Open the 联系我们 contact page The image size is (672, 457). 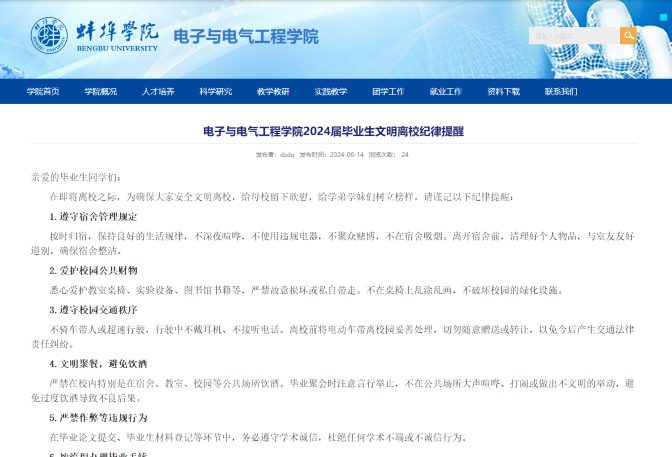coord(561,91)
